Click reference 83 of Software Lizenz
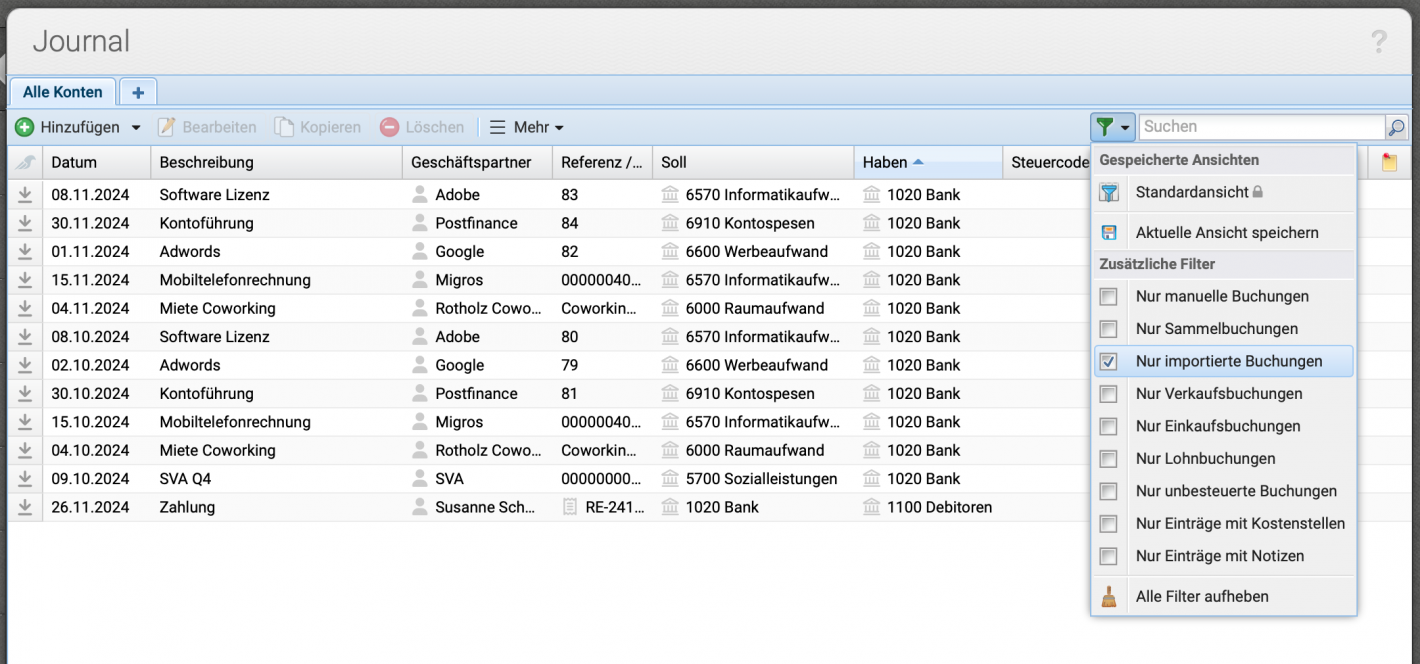 pyautogui.click(x=570, y=195)
